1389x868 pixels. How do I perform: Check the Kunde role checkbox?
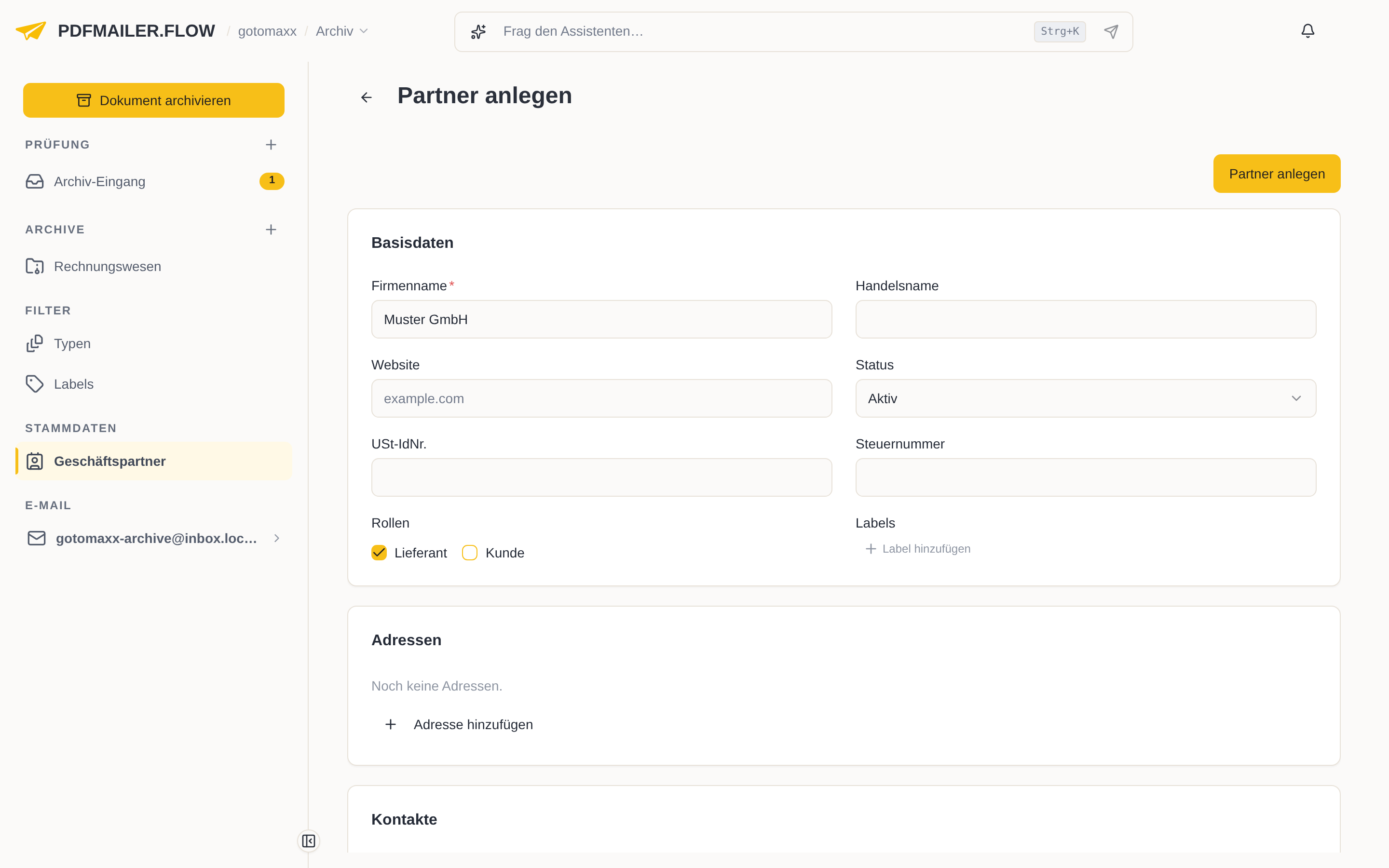point(469,553)
